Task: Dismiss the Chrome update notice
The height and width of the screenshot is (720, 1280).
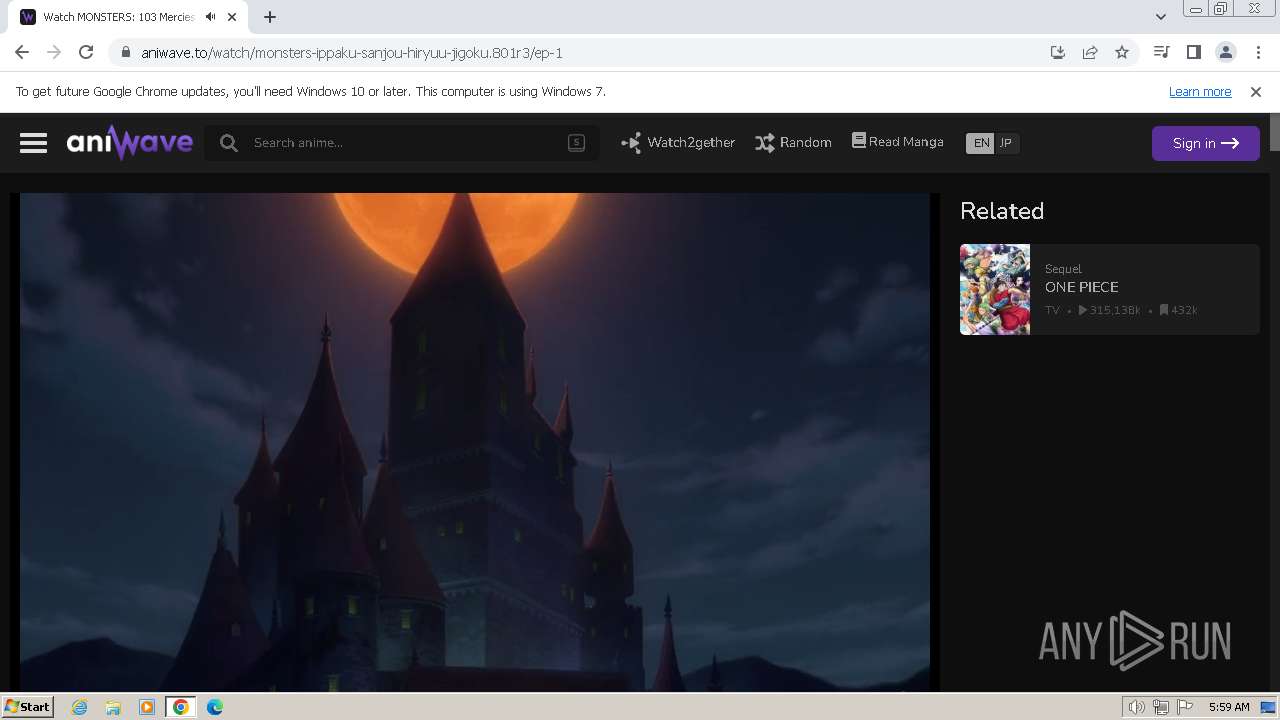Action: tap(1256, 91)
